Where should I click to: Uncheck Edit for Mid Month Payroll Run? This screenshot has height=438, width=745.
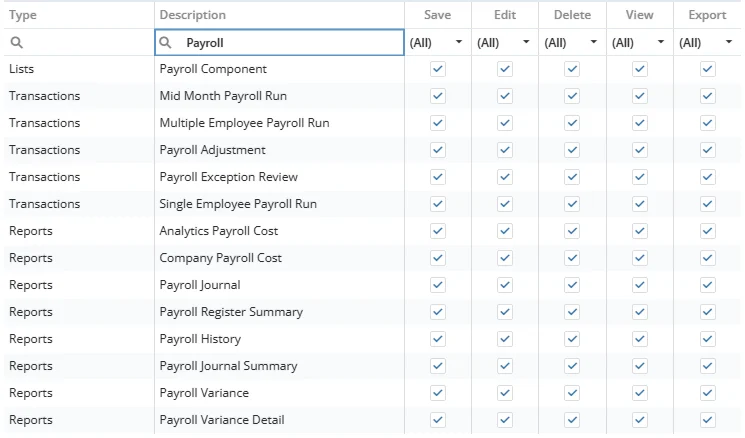tap(505, 96)
